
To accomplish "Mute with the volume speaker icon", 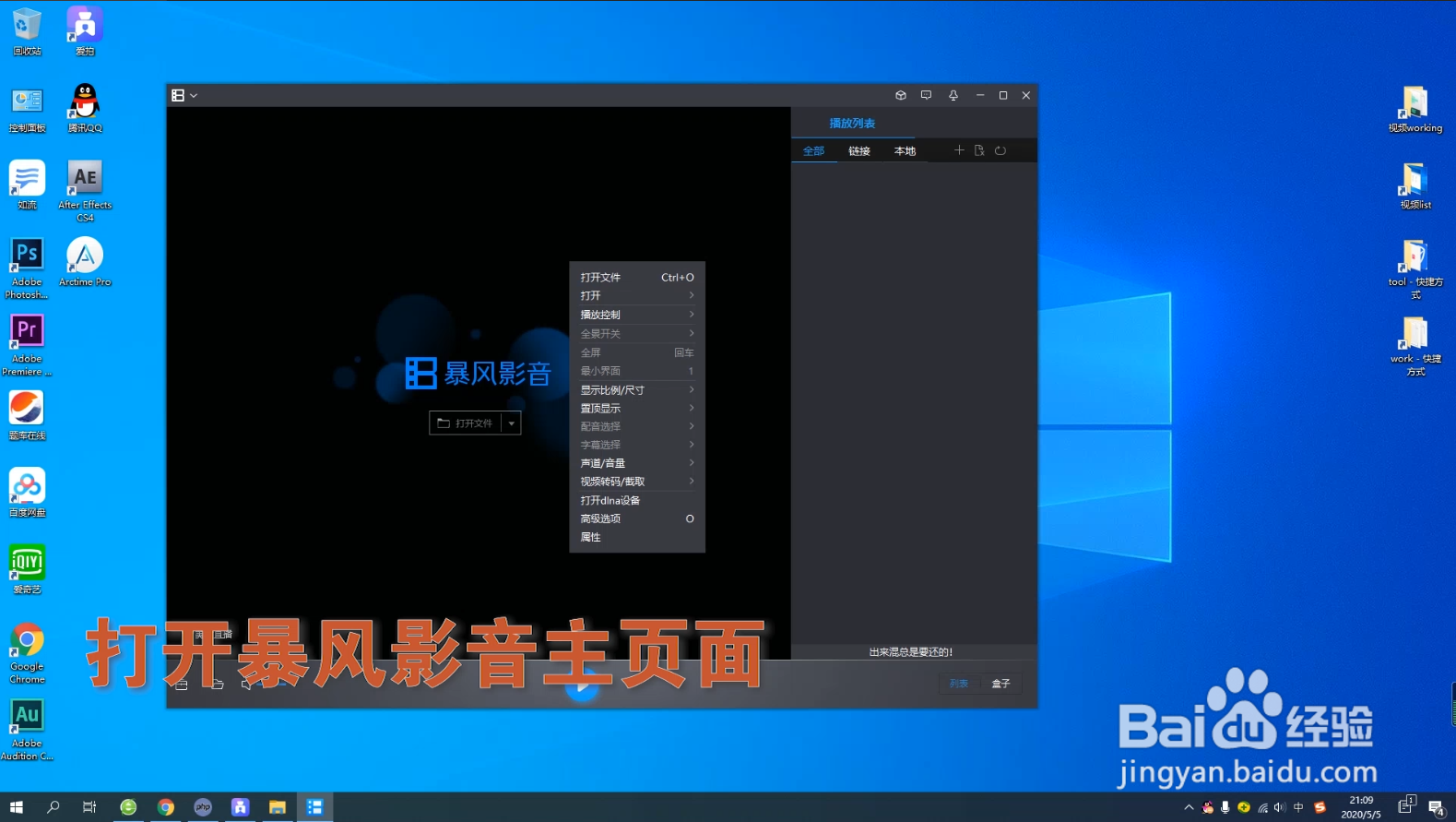I will coord(247,685).
